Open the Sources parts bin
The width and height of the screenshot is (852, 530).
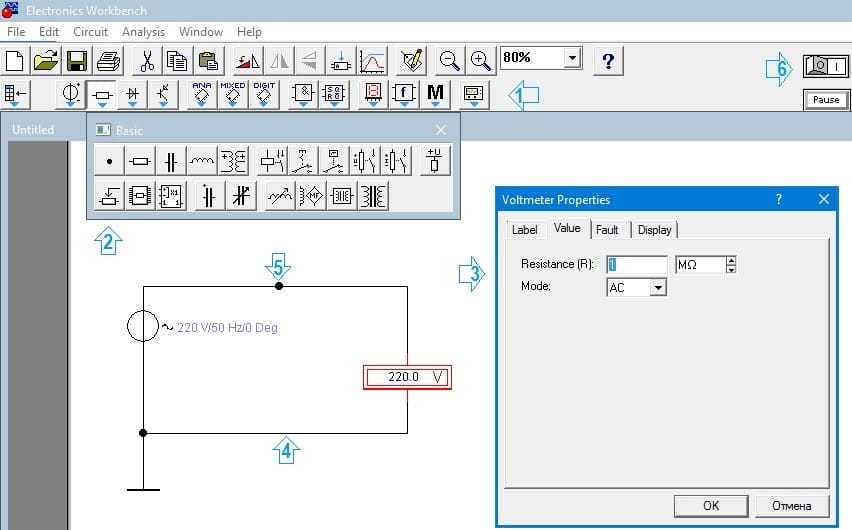(x=71, y=95)
